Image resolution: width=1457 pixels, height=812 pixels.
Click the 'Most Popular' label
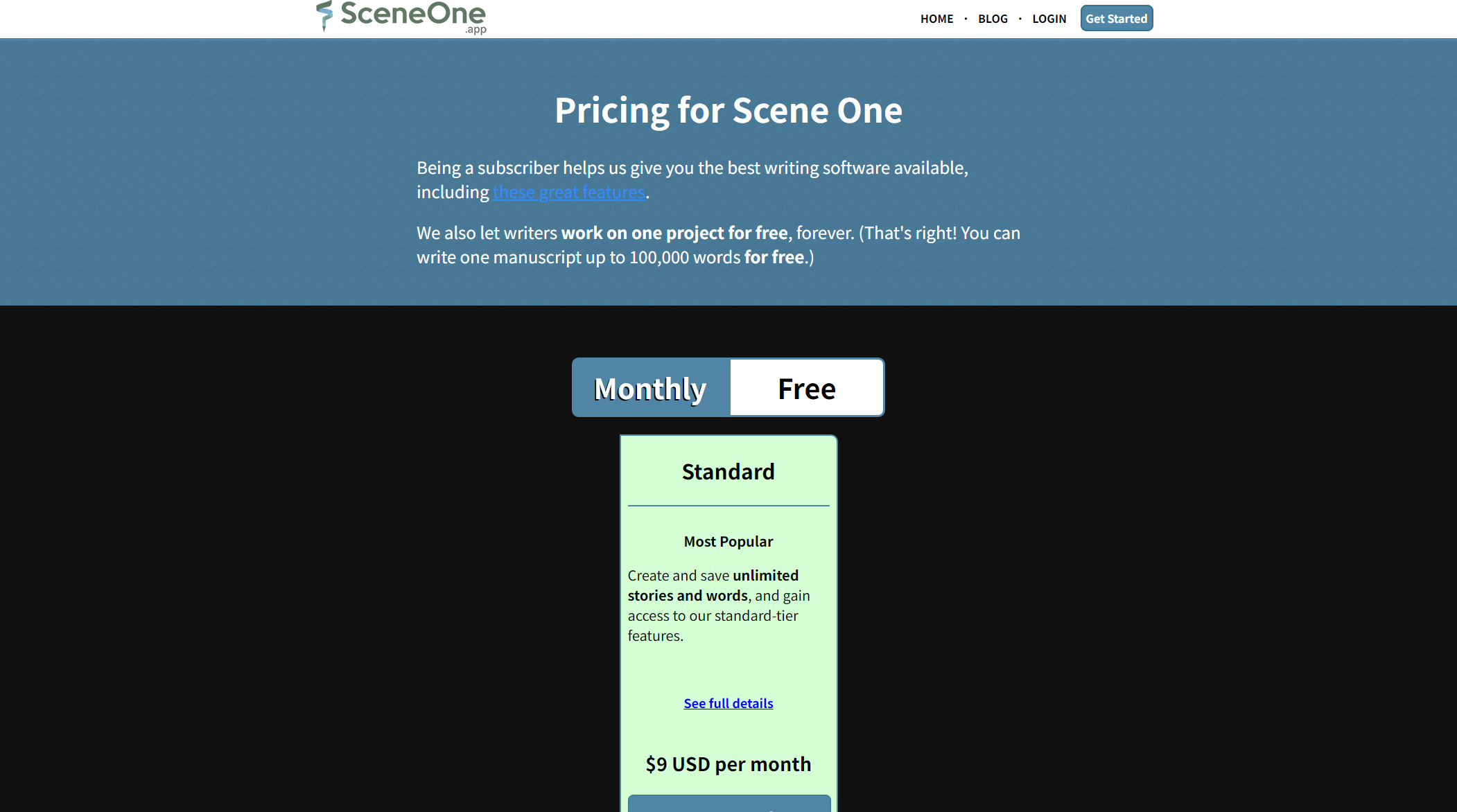pos(728,541)
